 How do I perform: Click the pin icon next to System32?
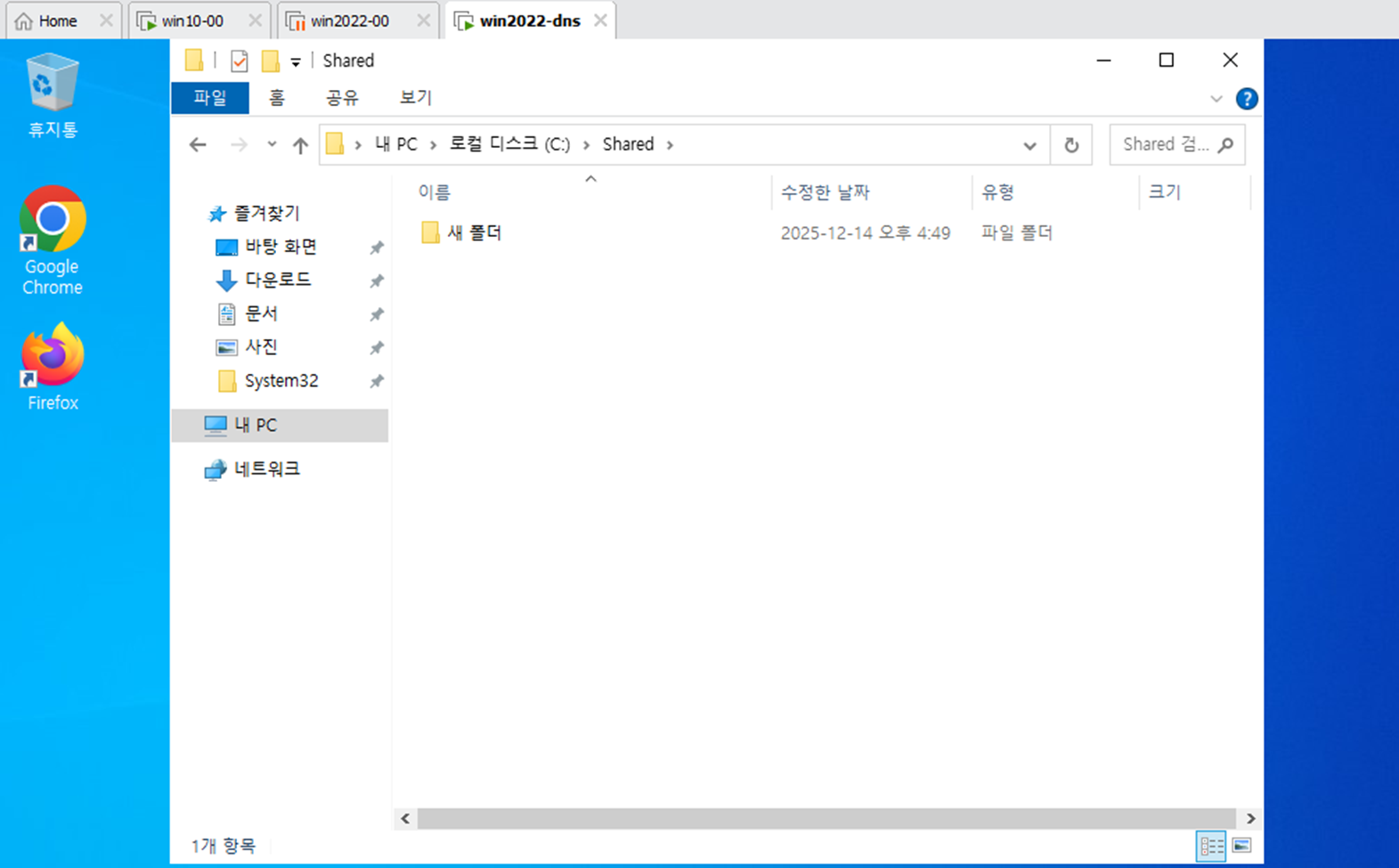377,381
